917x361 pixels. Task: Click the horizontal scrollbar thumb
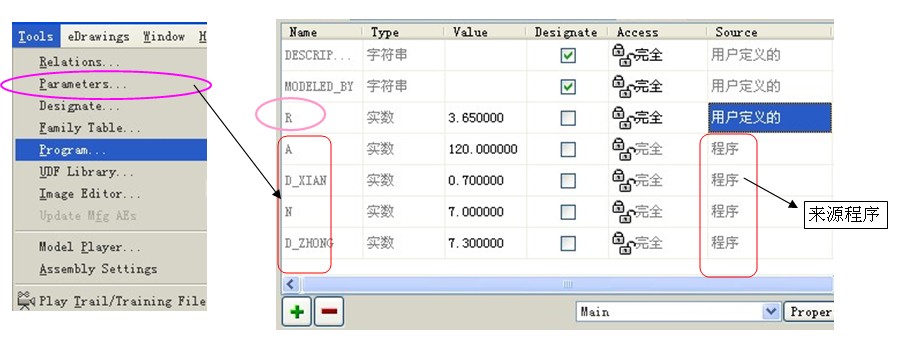567,284
